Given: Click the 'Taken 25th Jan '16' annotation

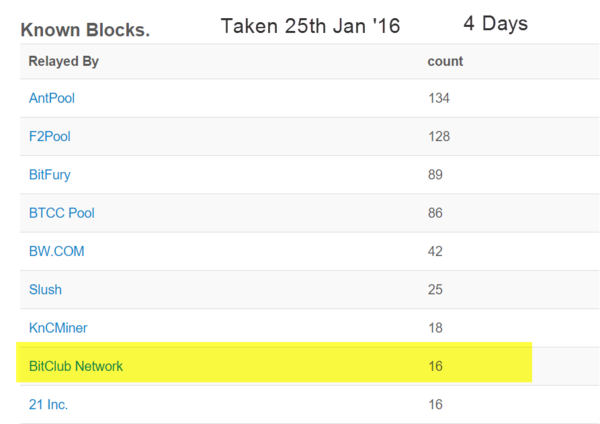Looking at the screenshot, I should 310,26.
